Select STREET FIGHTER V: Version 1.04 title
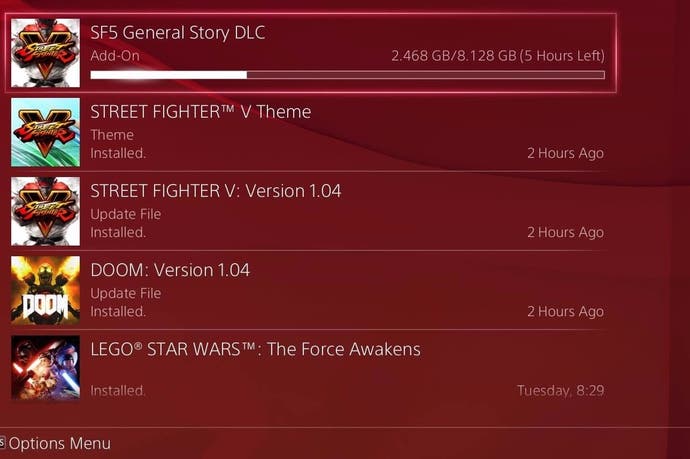The image size is (690, 459). click(216, 191)
